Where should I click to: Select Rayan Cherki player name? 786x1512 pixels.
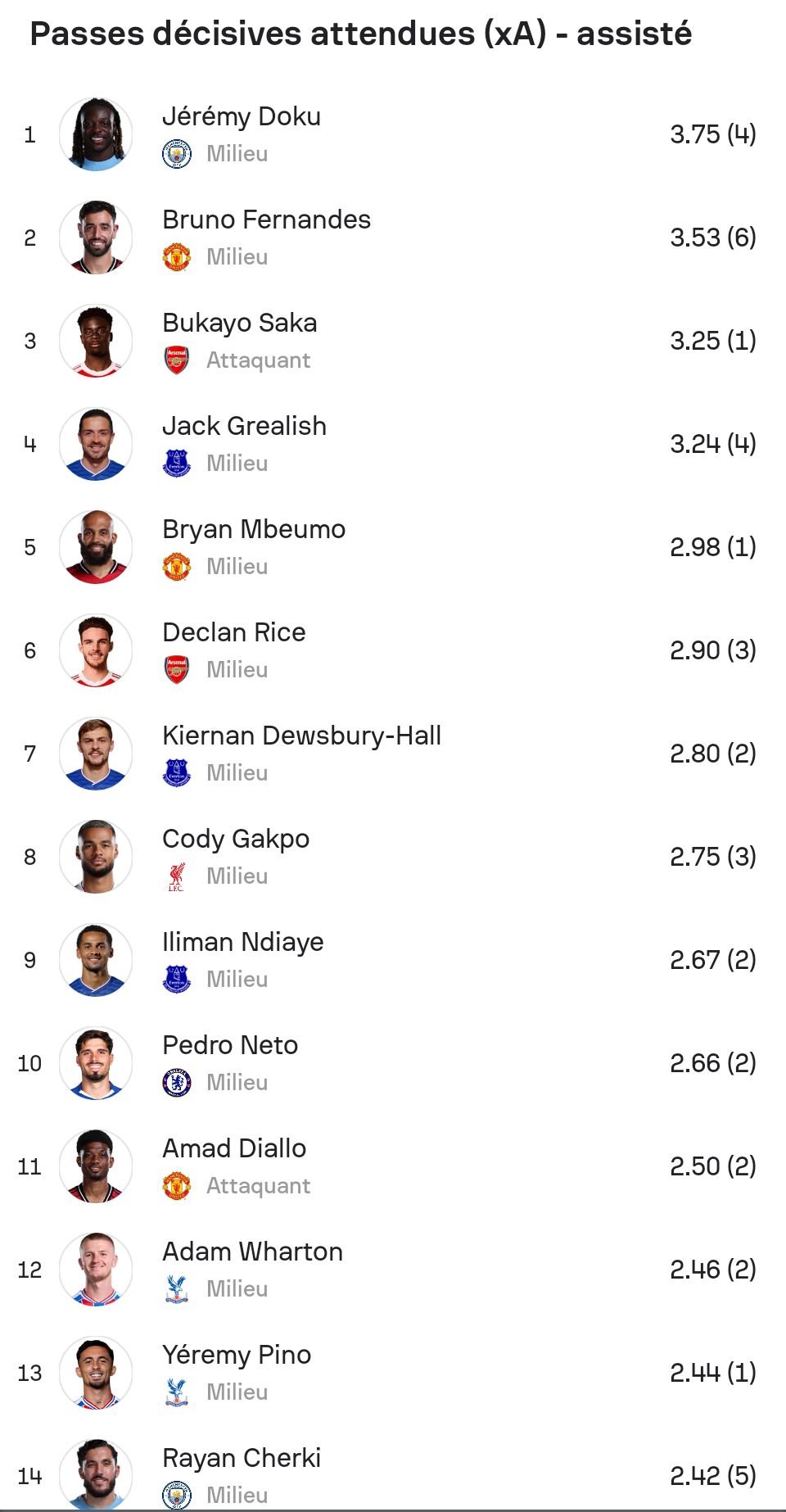[242, 1458]
